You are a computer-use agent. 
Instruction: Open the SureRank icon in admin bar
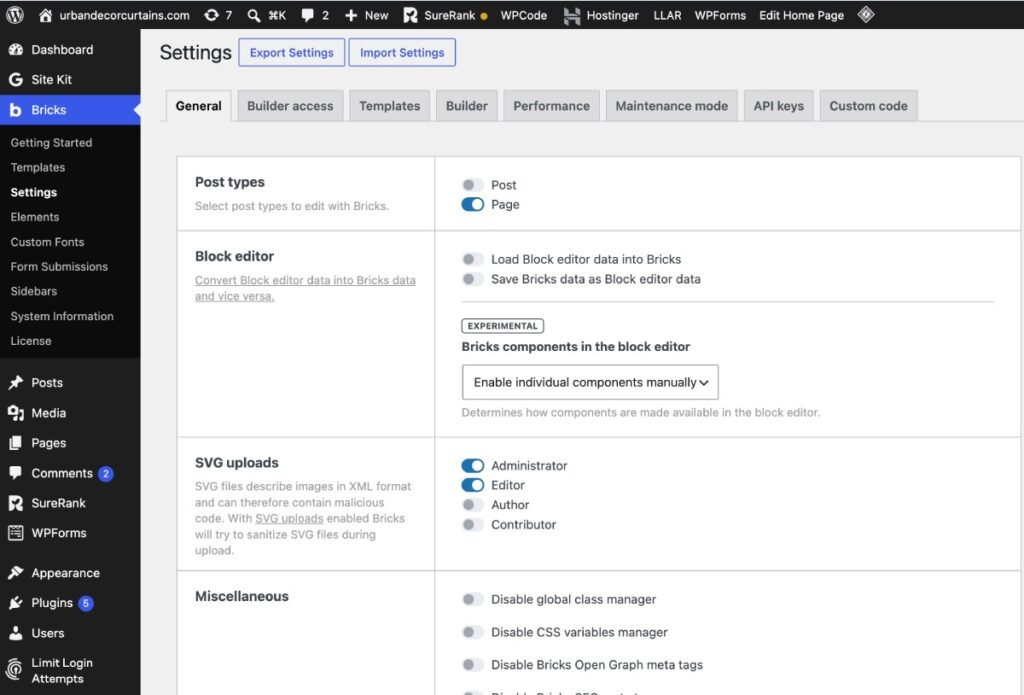(410, 15)
